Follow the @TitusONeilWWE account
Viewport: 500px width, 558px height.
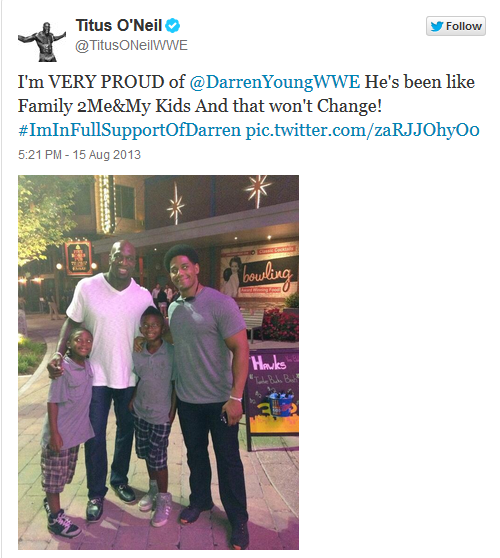456,26
